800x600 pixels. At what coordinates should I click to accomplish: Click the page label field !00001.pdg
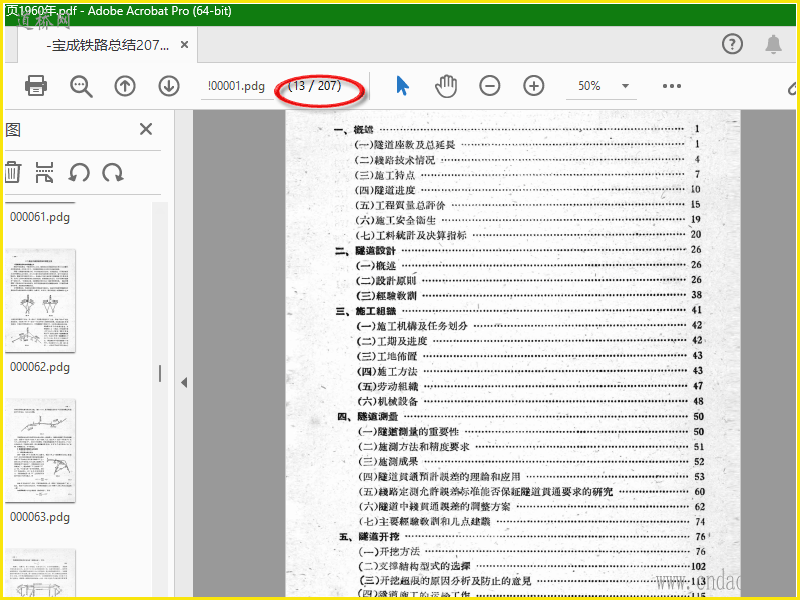click(x=236, y=86)
